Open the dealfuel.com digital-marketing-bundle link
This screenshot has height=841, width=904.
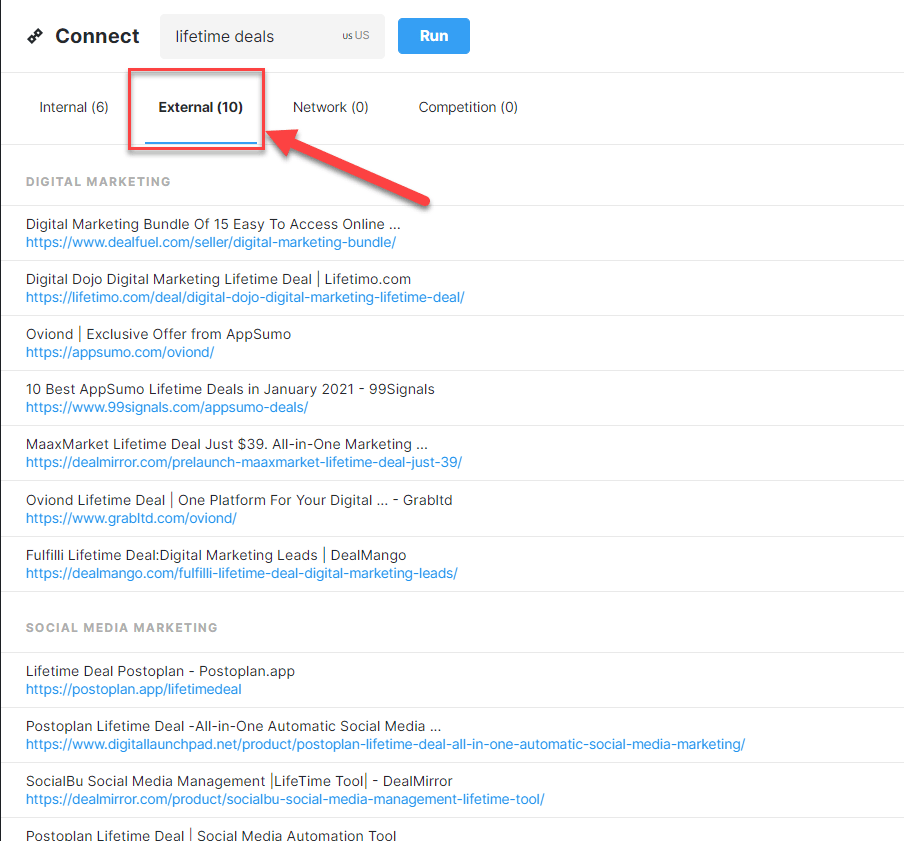click(211, 243)
